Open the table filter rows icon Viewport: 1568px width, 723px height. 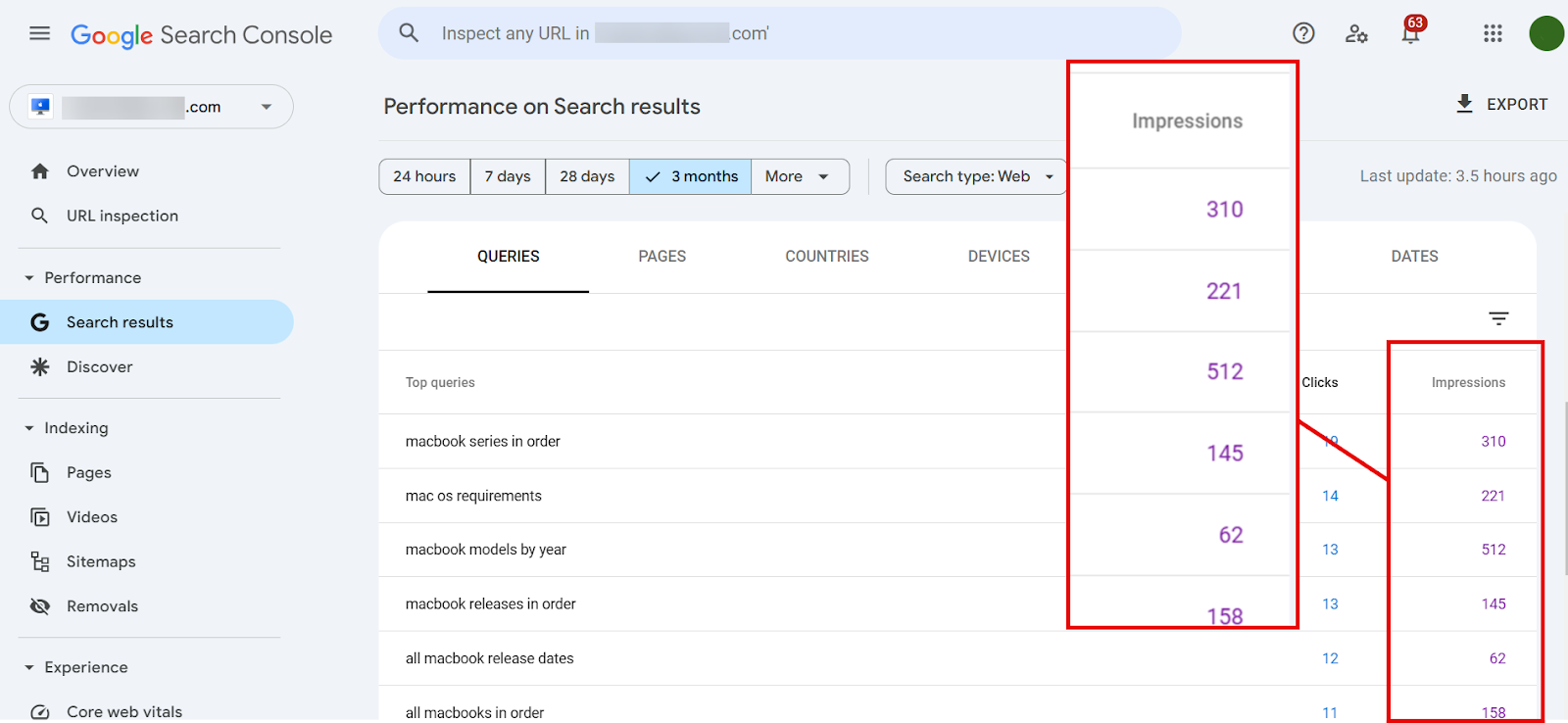1498,318
